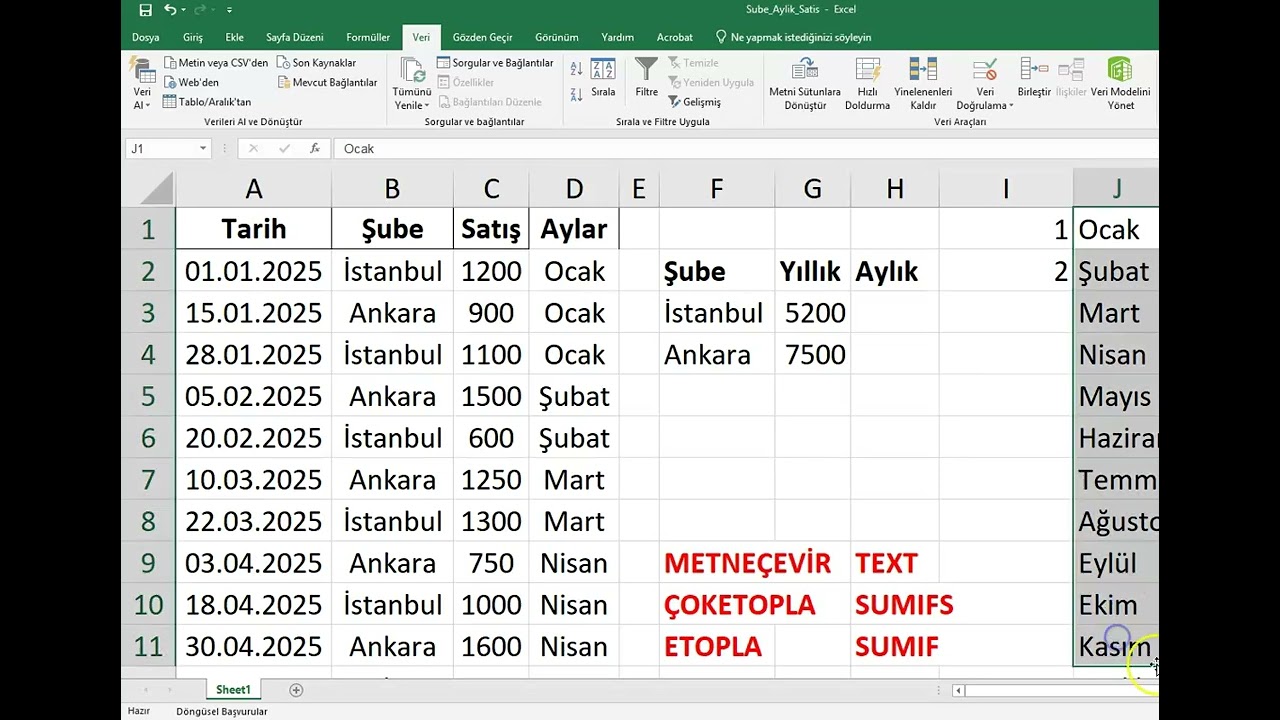Click the fx insert function button
Screen dimensions: 1280x720
315,148
